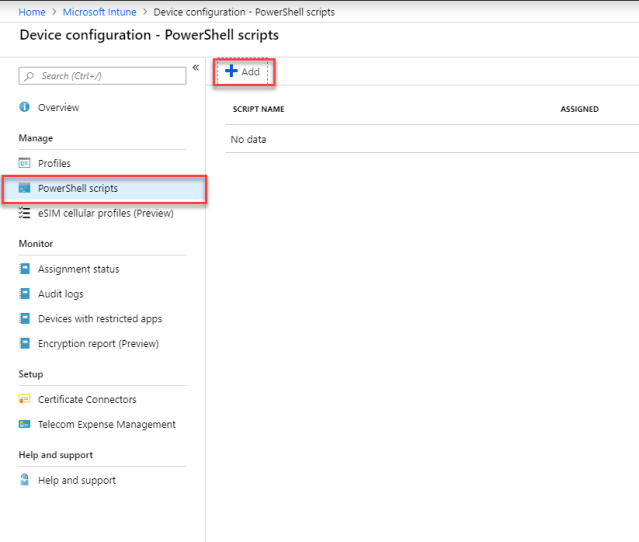Click the Profiles icon in sidebar
Image resolution: width=639 pixels, height=542 pixels.
(x=25, y=163)
